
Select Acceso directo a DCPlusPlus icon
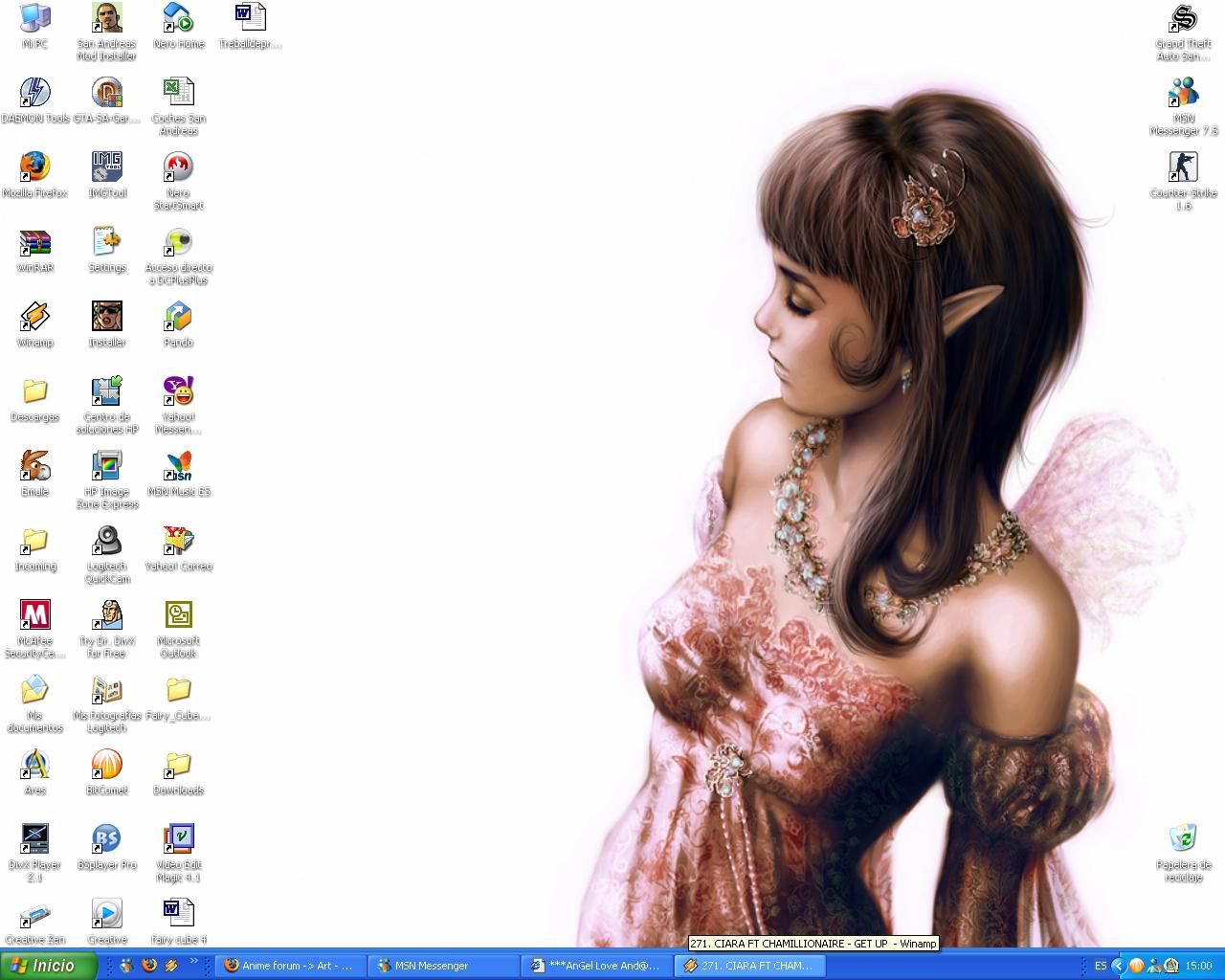[179, 256]
